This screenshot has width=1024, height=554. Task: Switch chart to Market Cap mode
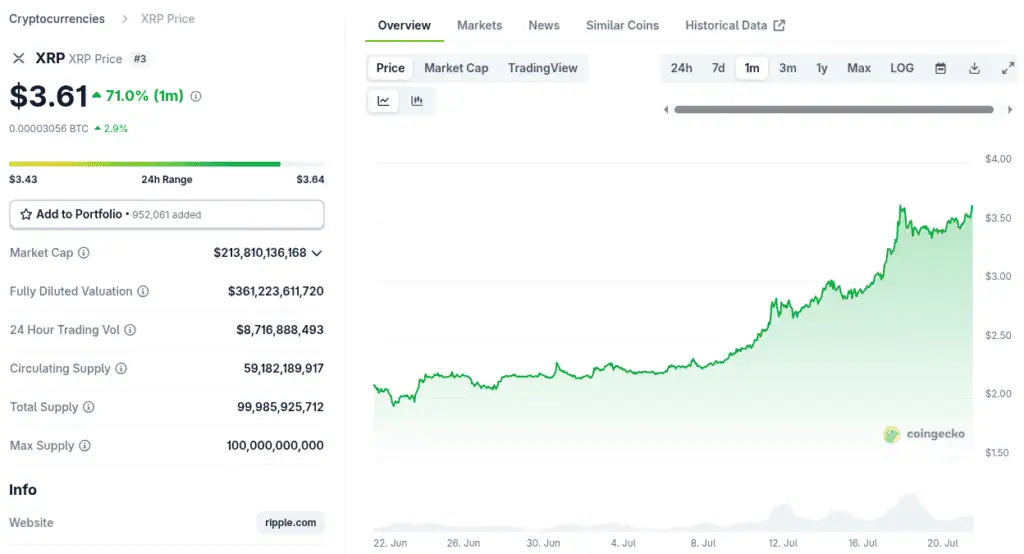pos(456,68)
